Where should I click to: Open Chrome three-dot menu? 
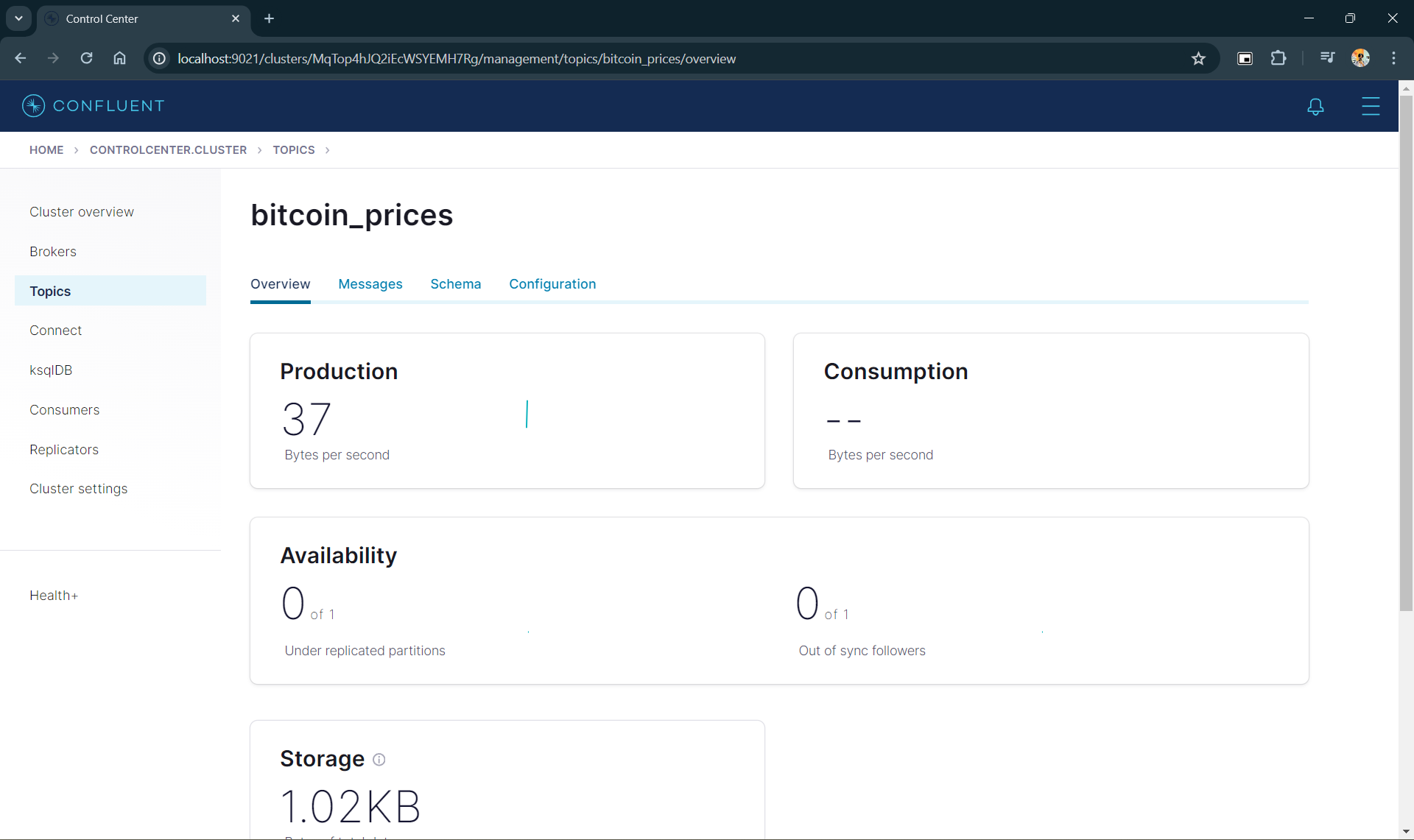[1393, 58]
